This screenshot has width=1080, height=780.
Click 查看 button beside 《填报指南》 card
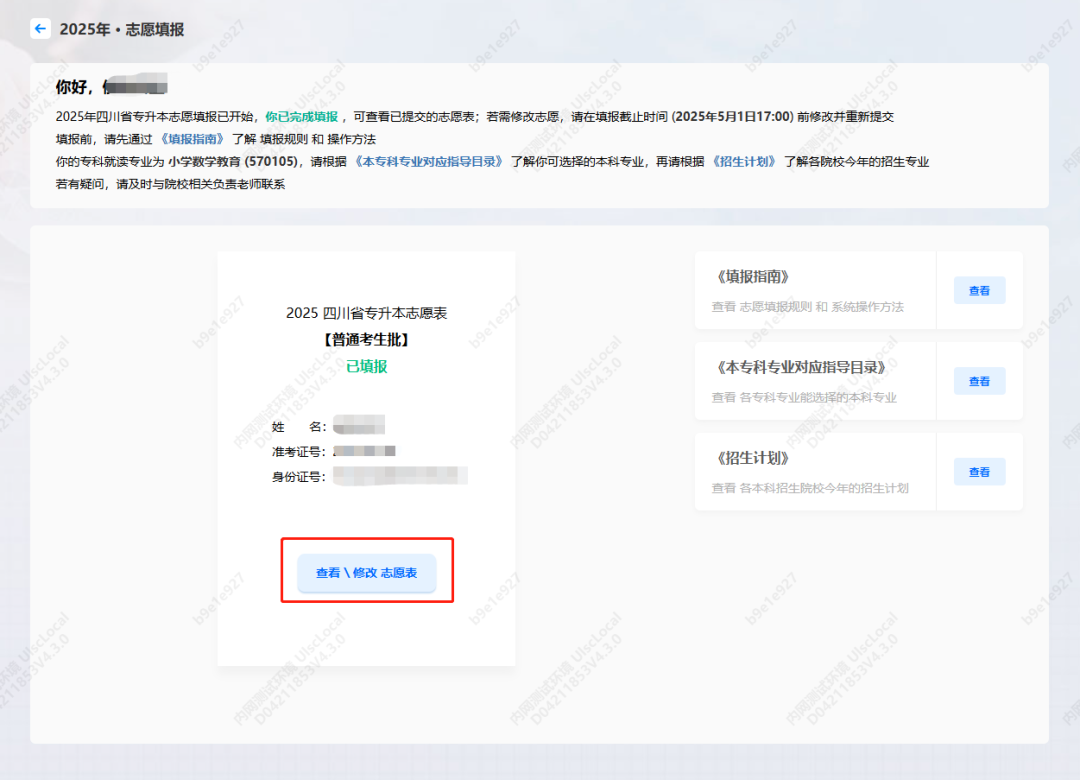point(979,290)
